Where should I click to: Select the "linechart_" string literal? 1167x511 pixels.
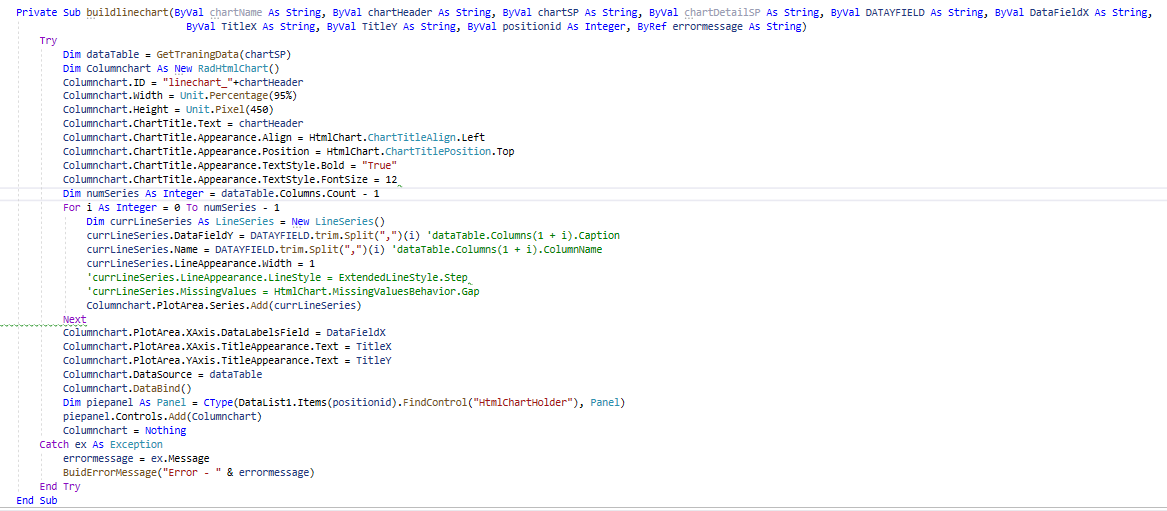point(199,82)
